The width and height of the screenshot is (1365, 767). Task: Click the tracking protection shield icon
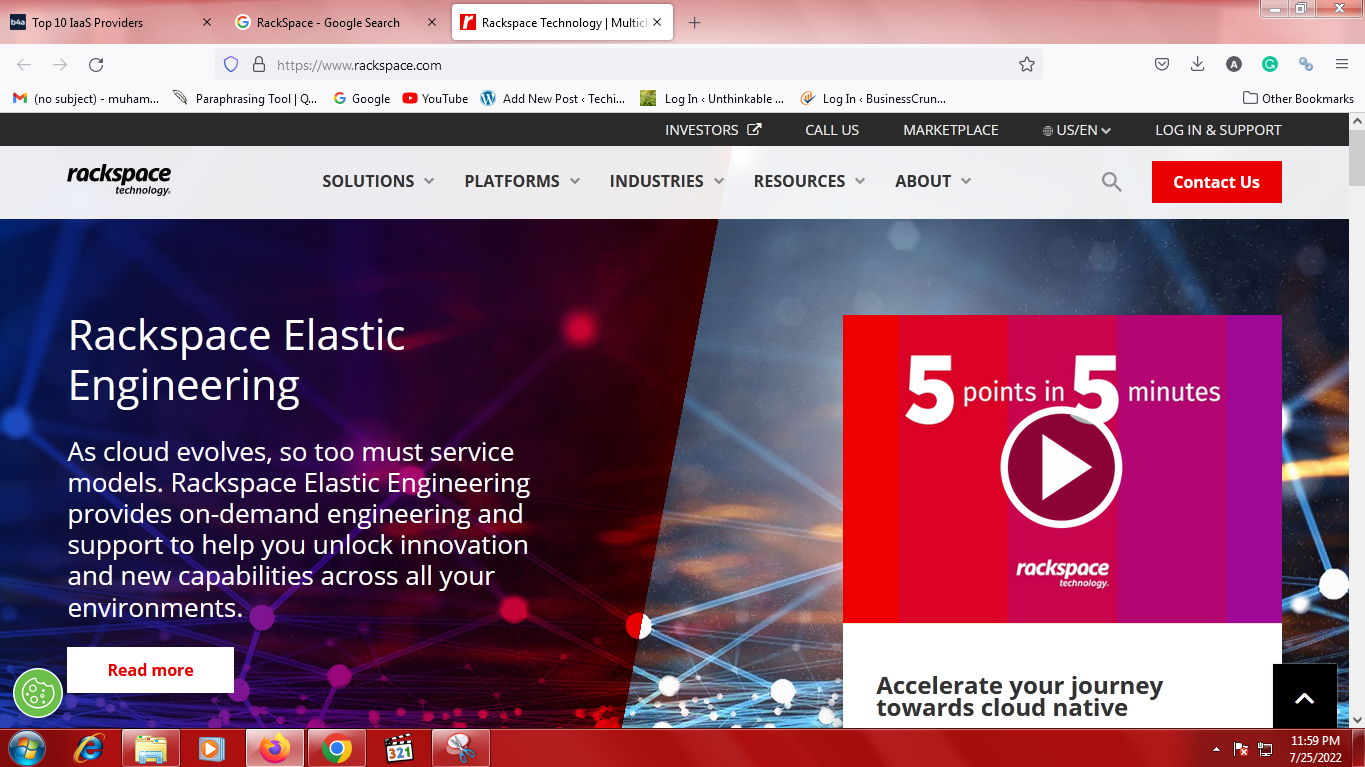[231, 64]
